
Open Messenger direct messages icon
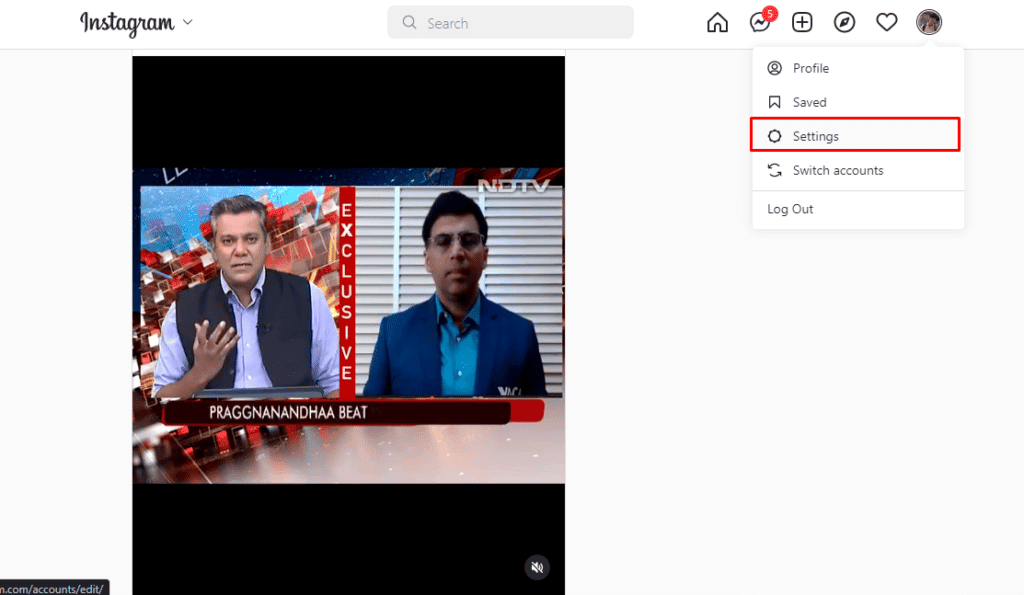pos(759,23)
